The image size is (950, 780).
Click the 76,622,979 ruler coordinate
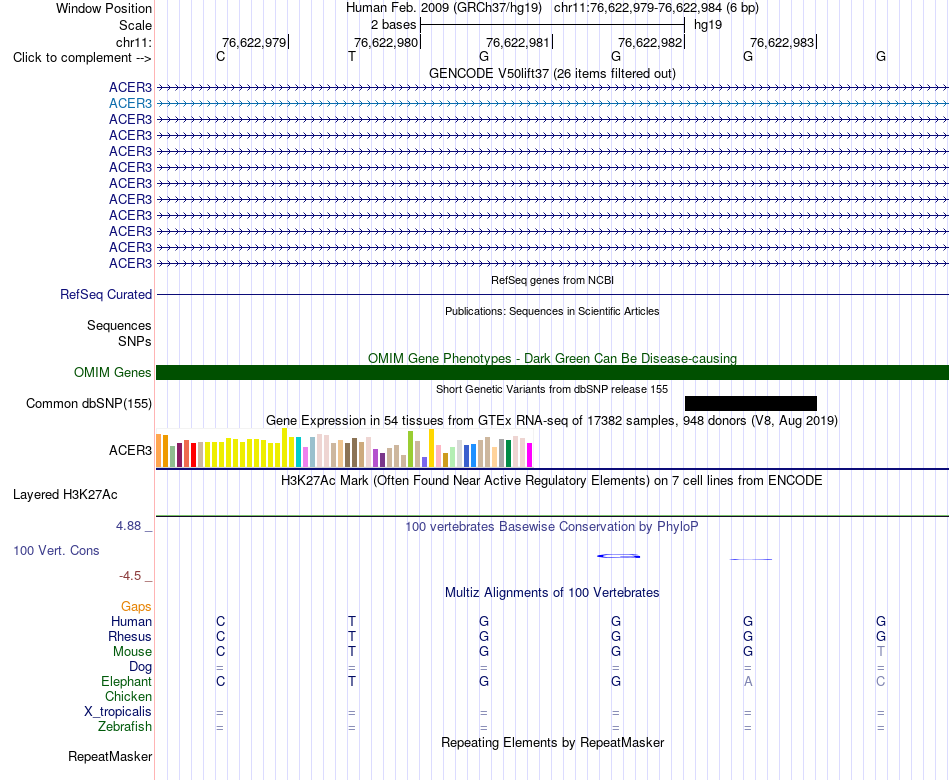coord(254,42)
